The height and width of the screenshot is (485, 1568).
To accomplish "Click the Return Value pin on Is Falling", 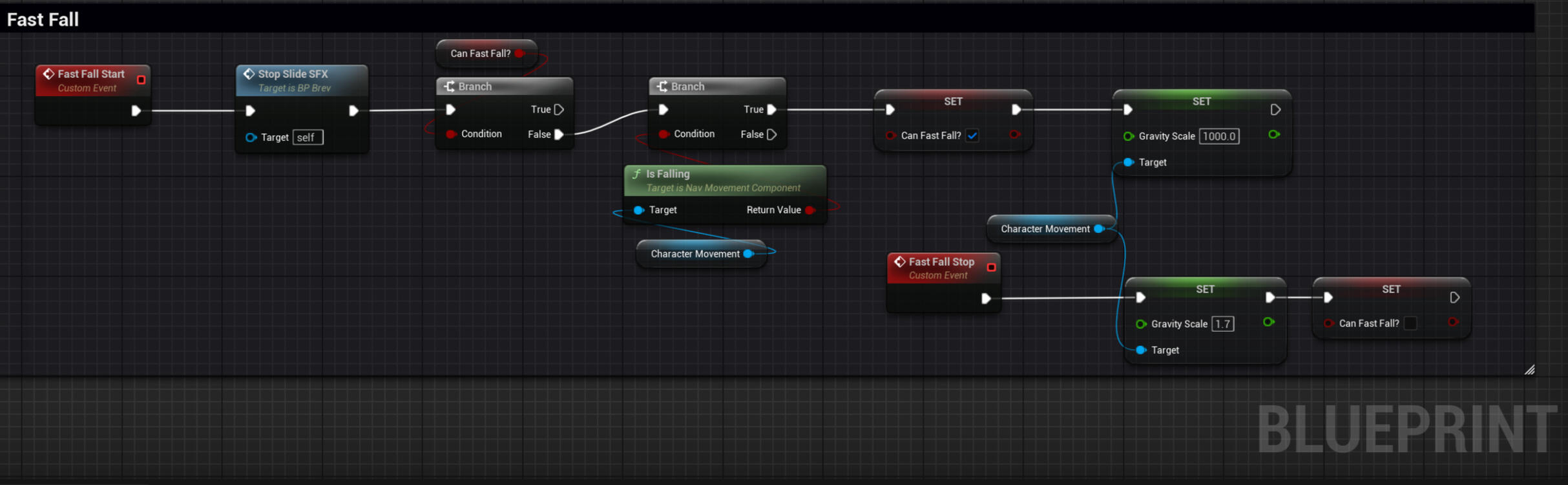I will coord(810,210).
